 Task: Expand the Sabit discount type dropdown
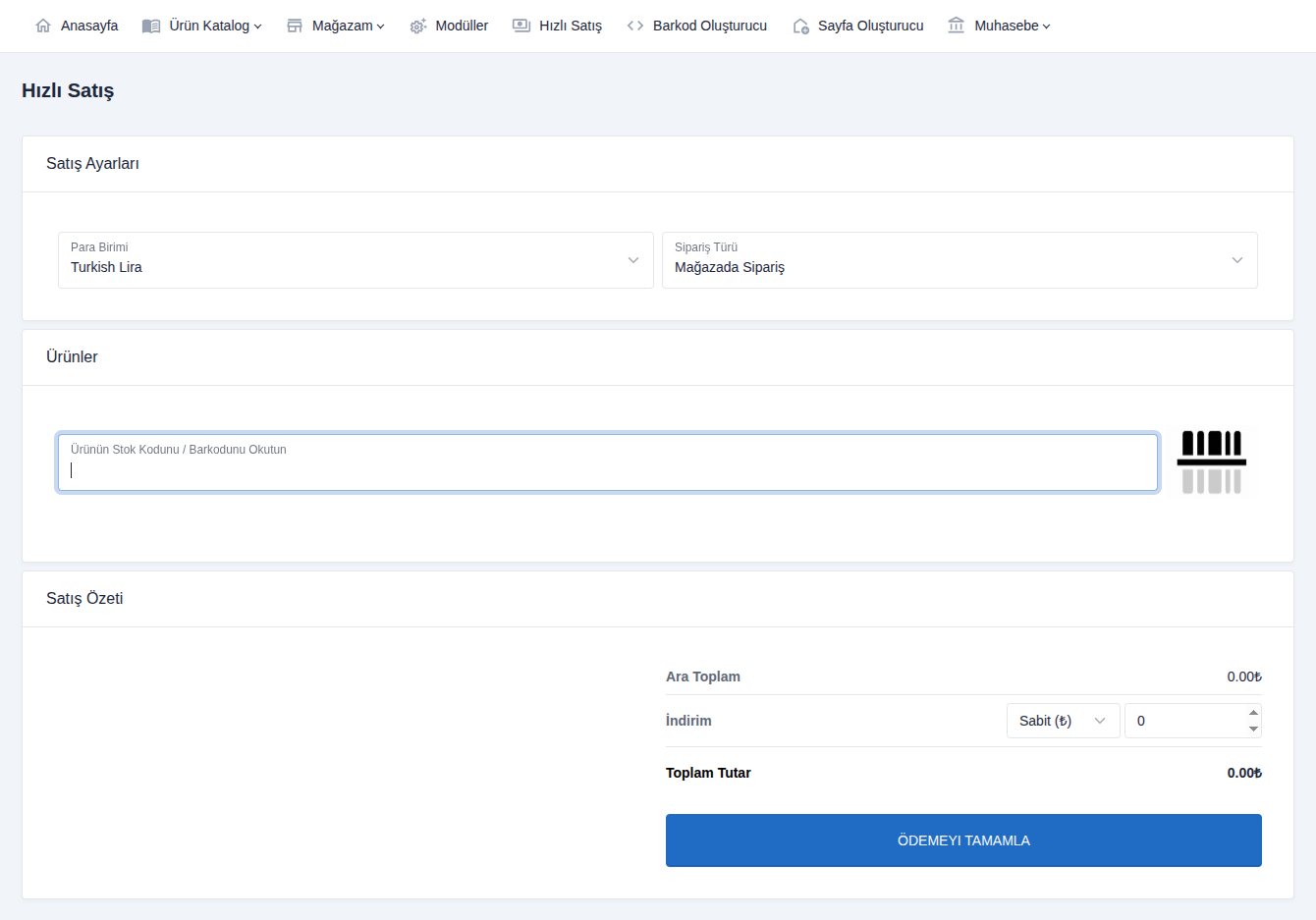(x=1063, y=721)
